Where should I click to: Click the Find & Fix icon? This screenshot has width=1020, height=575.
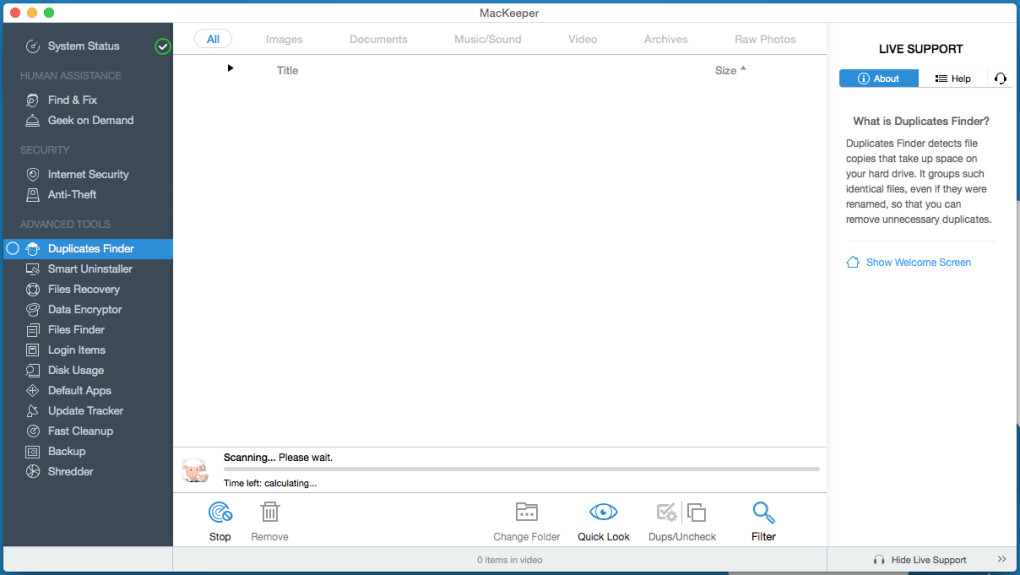[33, 100]
